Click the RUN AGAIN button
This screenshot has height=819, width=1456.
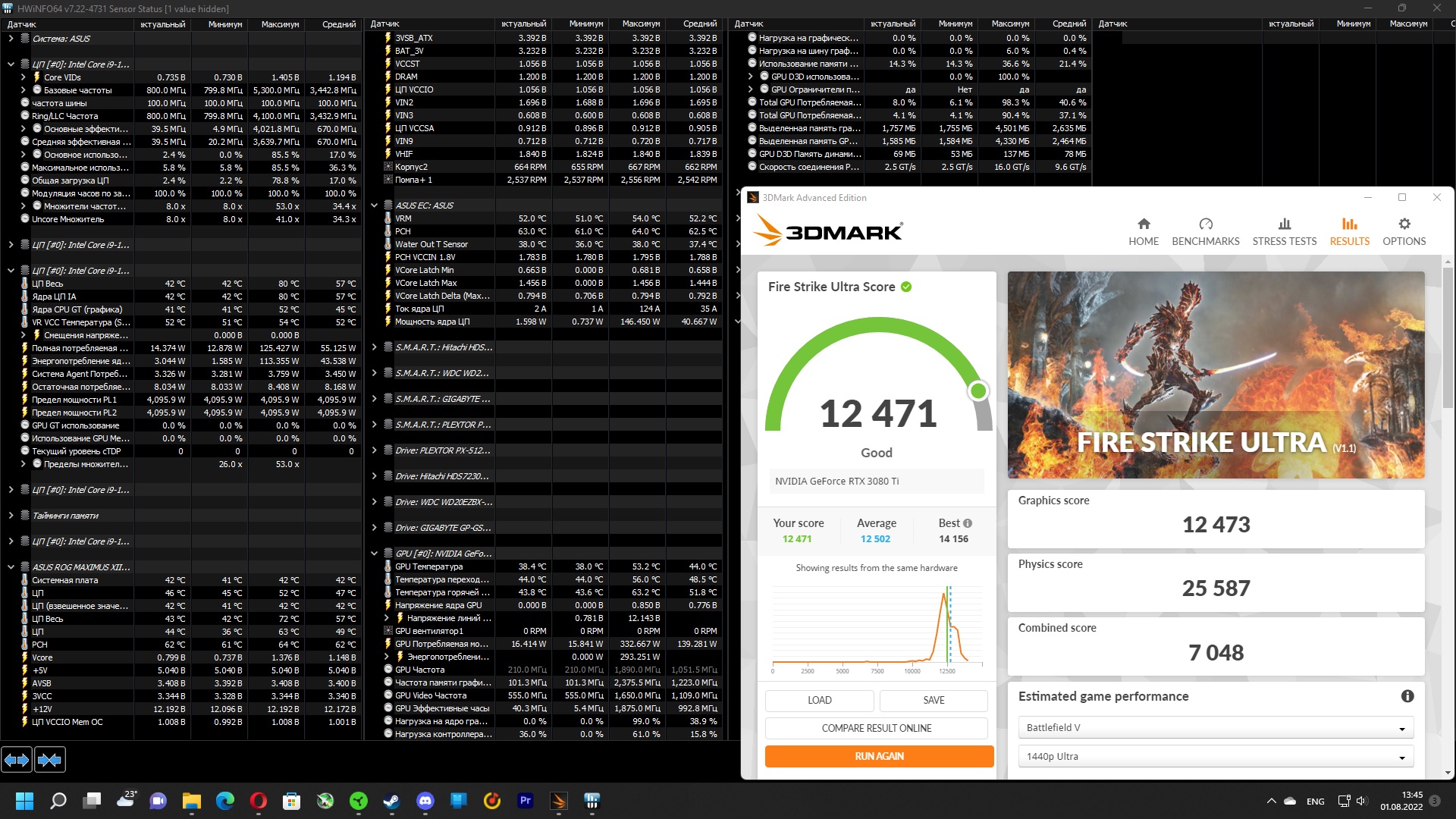tap(879, 756)
